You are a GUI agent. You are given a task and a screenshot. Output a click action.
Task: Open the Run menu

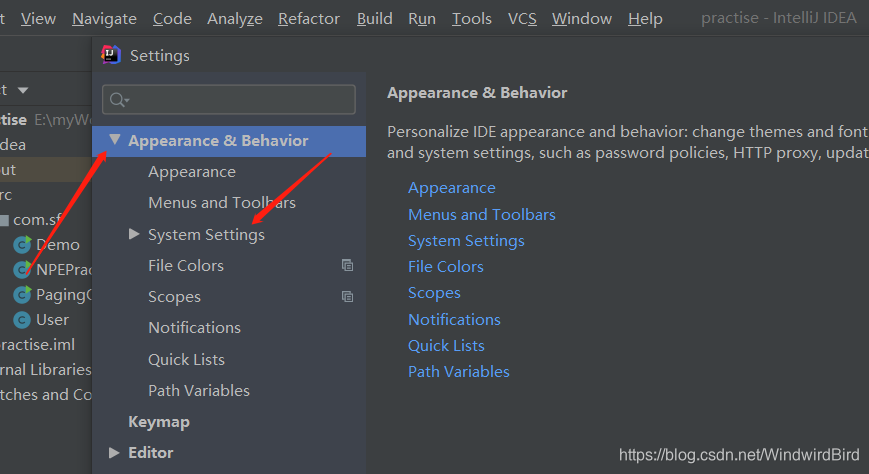(x=422, y=19)
